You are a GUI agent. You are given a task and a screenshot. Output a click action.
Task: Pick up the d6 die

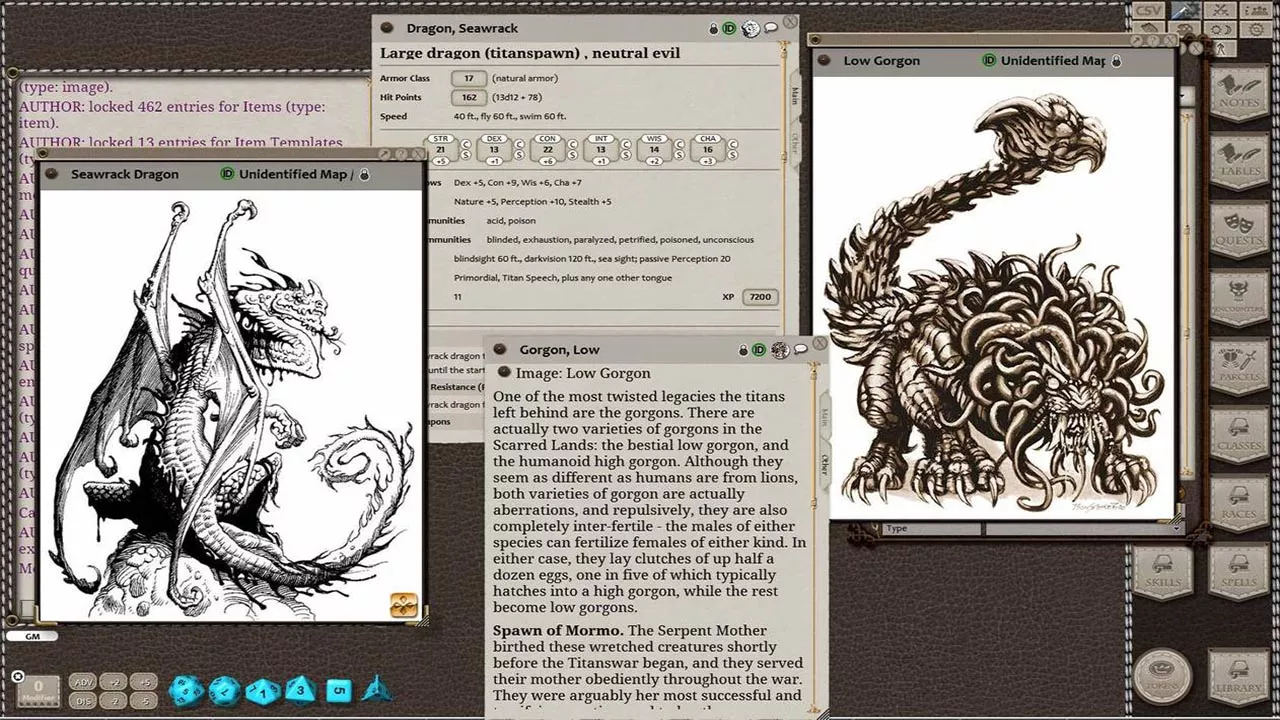(339, 690)
